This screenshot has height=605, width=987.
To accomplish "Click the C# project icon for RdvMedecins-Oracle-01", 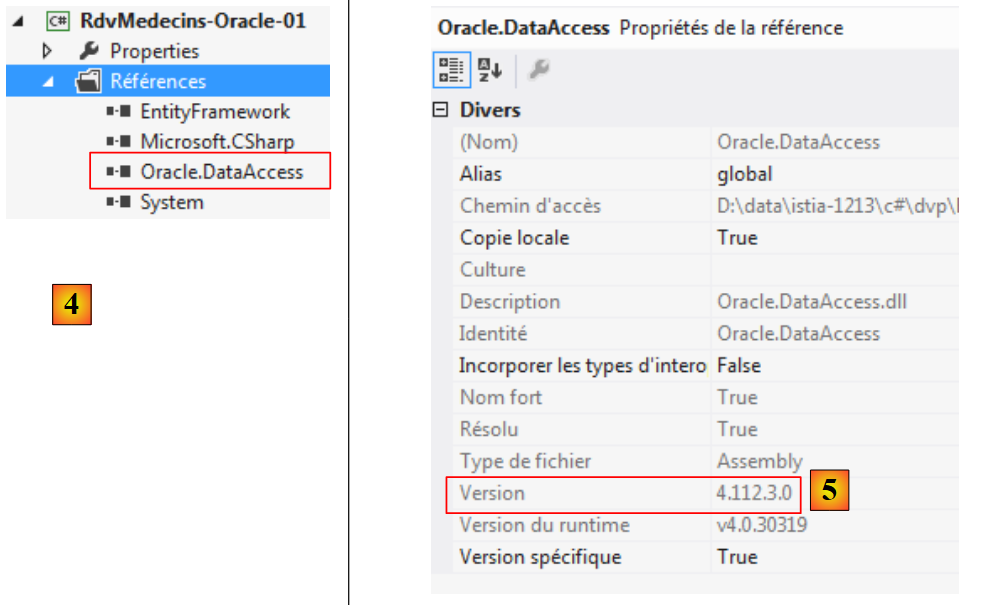I will click(57, 21).
